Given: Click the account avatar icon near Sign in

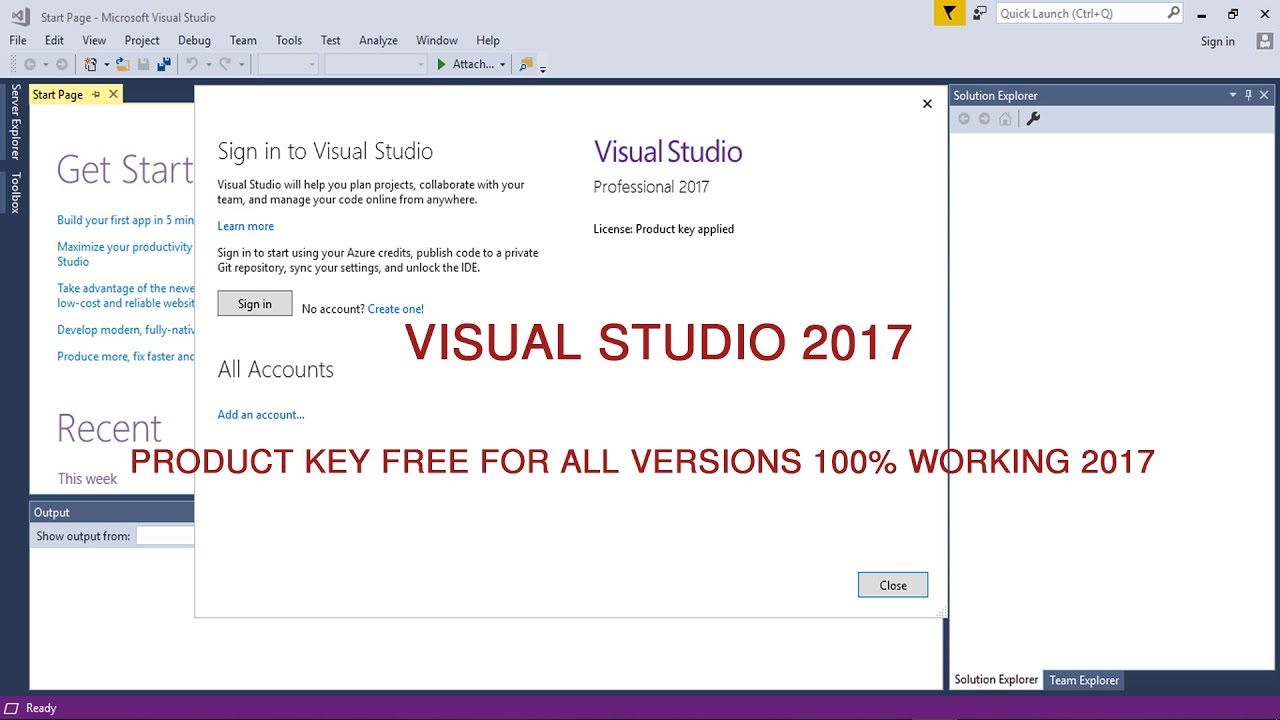Looking at the screenshot, I should tap(1264, 41).
